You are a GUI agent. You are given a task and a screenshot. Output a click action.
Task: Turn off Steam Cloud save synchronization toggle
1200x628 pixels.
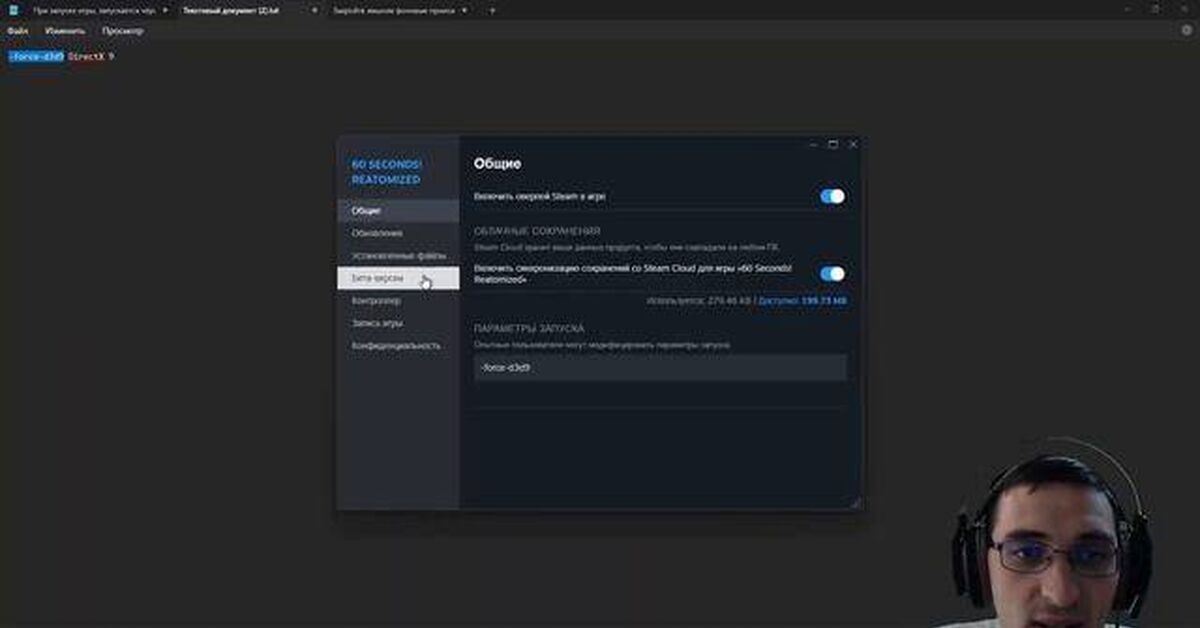pyautogui.click(x=832, y=273)
